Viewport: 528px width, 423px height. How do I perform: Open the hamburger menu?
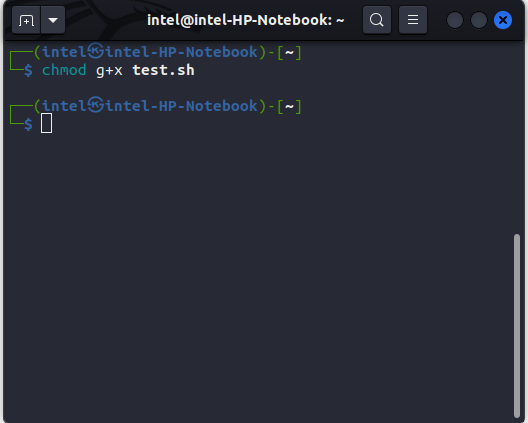pos(413,20)
